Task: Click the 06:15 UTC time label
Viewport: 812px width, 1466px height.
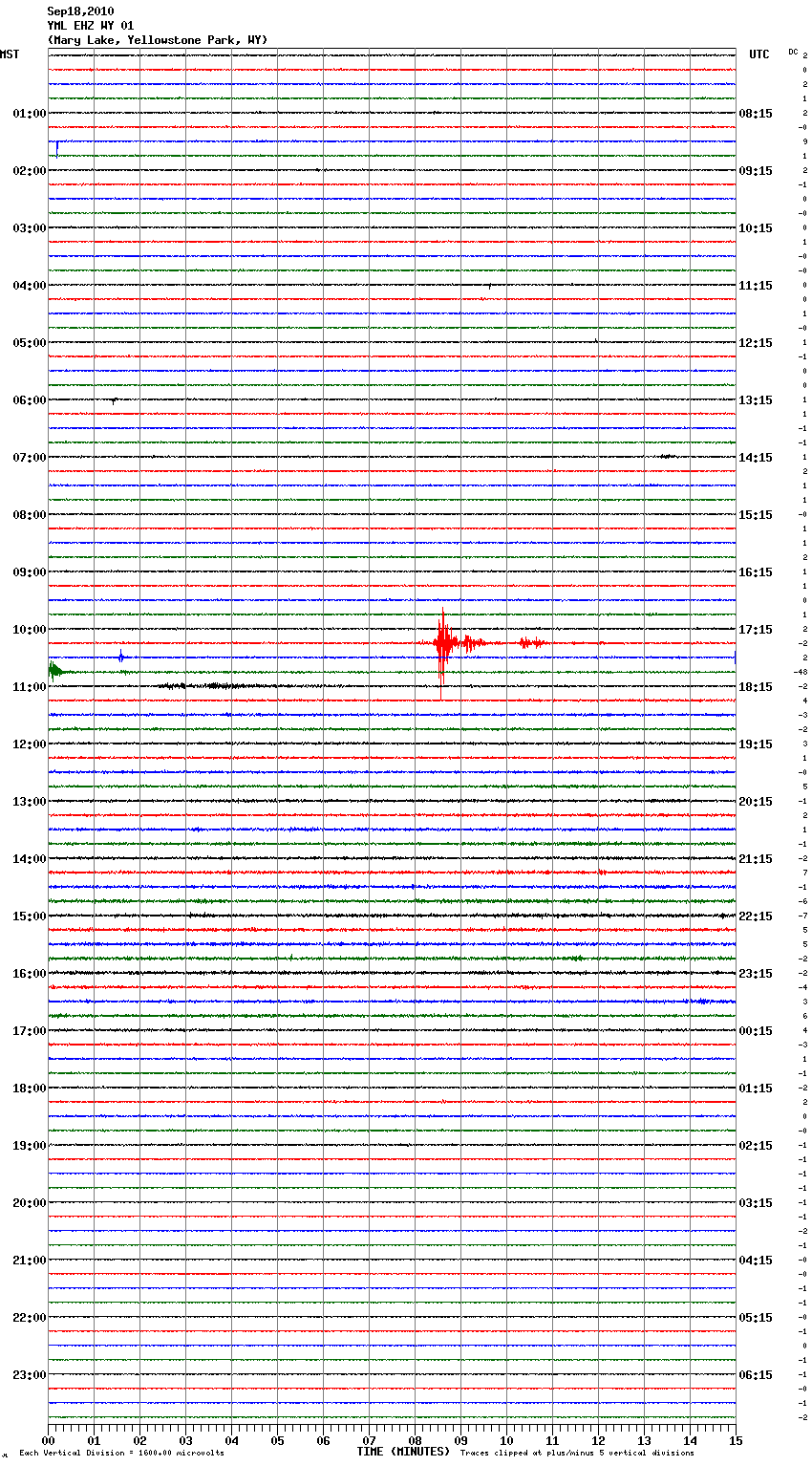Action: tap(756, 1375)
